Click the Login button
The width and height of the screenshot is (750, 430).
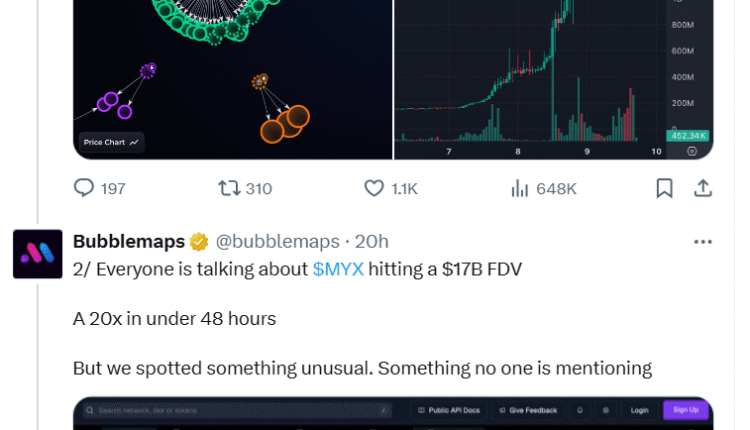point(639,410)
